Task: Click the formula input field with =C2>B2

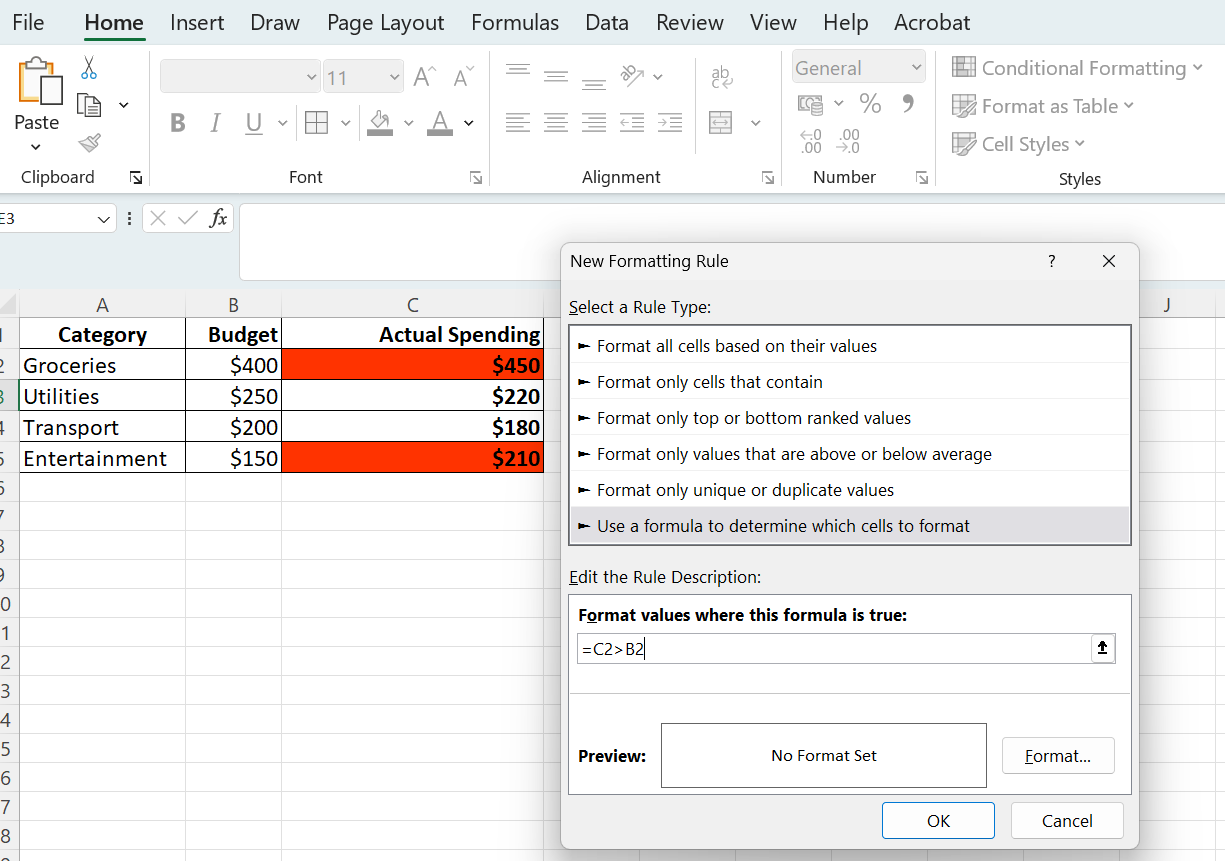Action: pos(835,649)
